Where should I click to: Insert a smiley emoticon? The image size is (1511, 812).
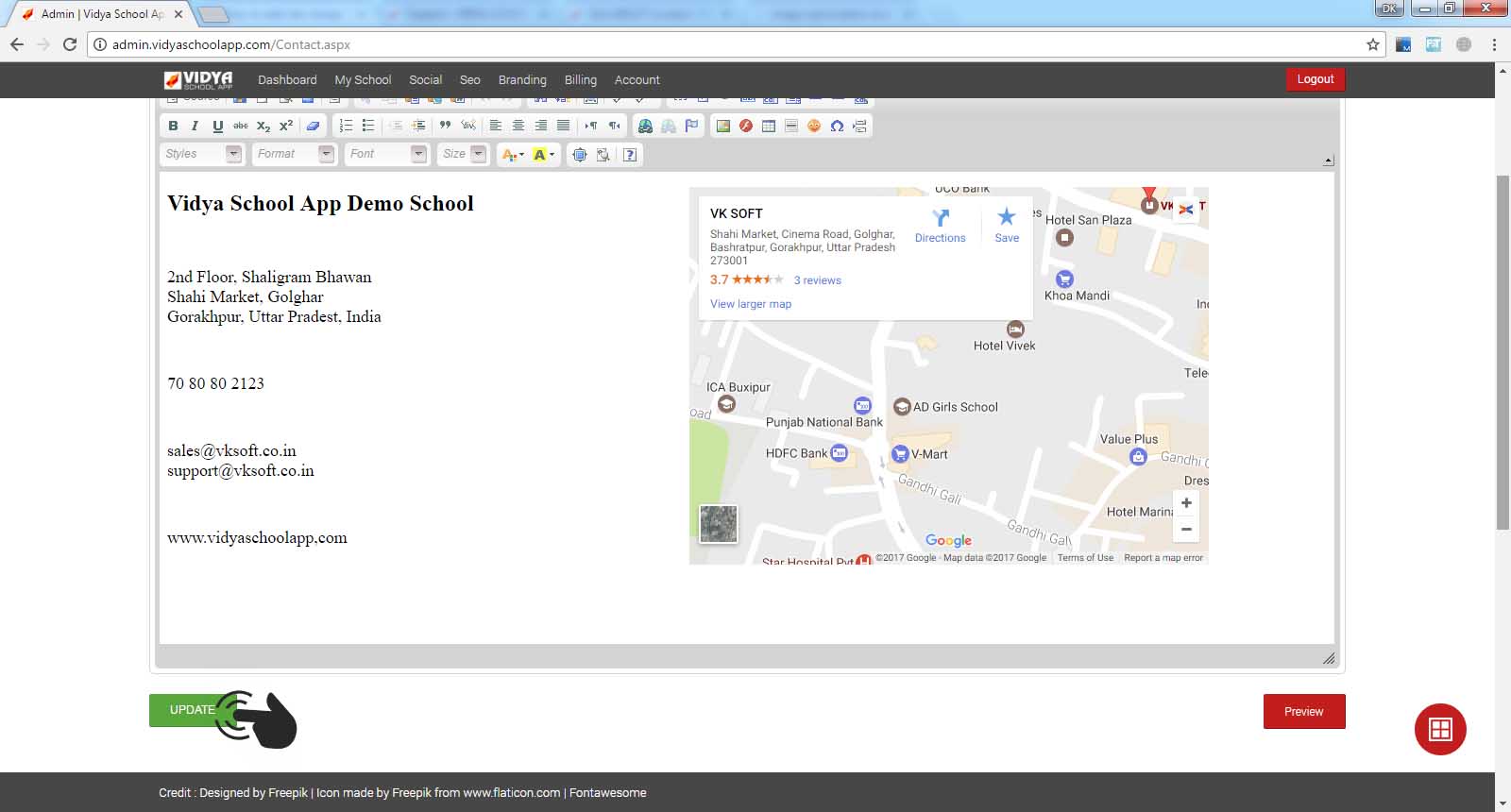pos(814,126)
